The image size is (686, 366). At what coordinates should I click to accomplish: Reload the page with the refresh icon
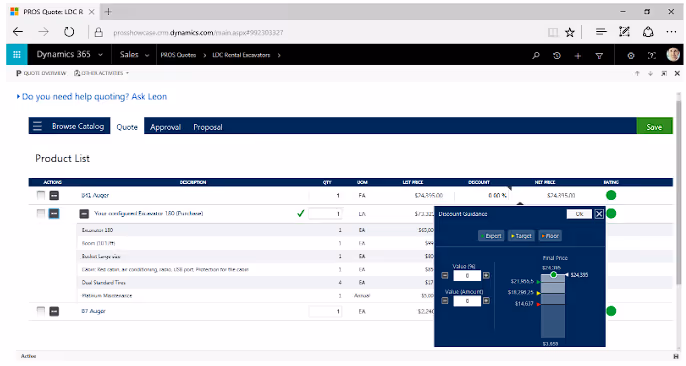click(69, 32)
